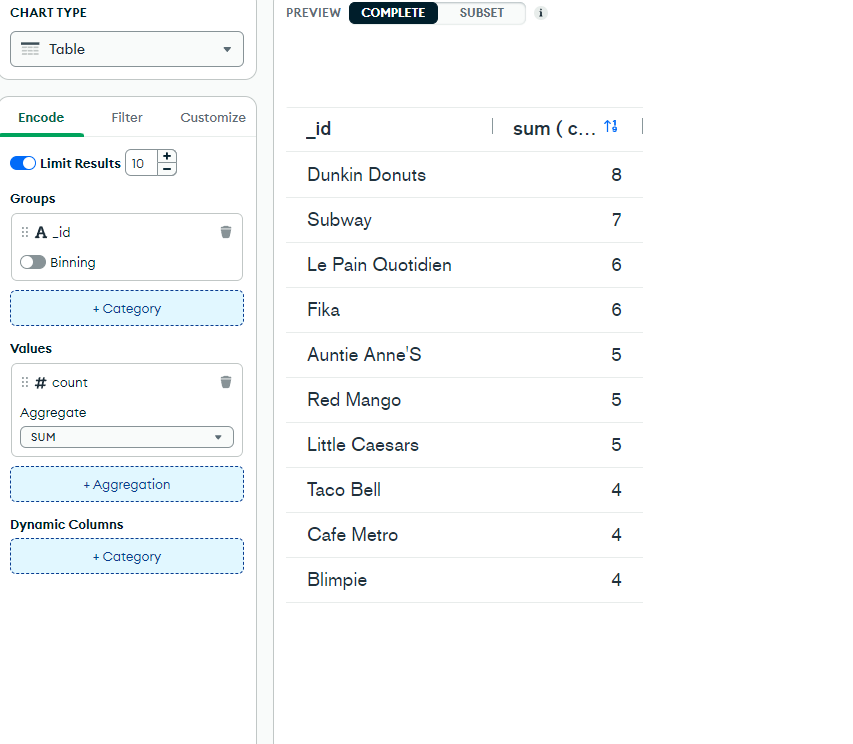Viewport: 853px width, 744px height.
Task: Open the Customize tab
Action: click(x=213, y=117)
